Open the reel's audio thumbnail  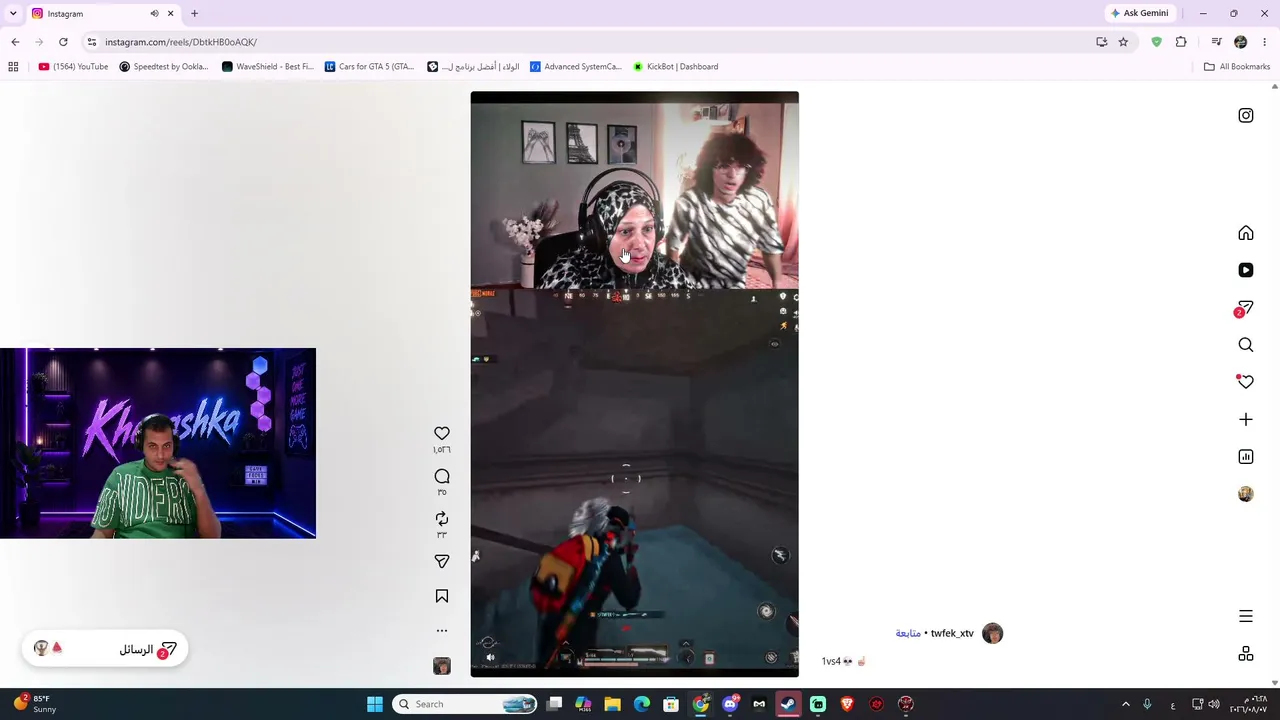click(442, 666)
